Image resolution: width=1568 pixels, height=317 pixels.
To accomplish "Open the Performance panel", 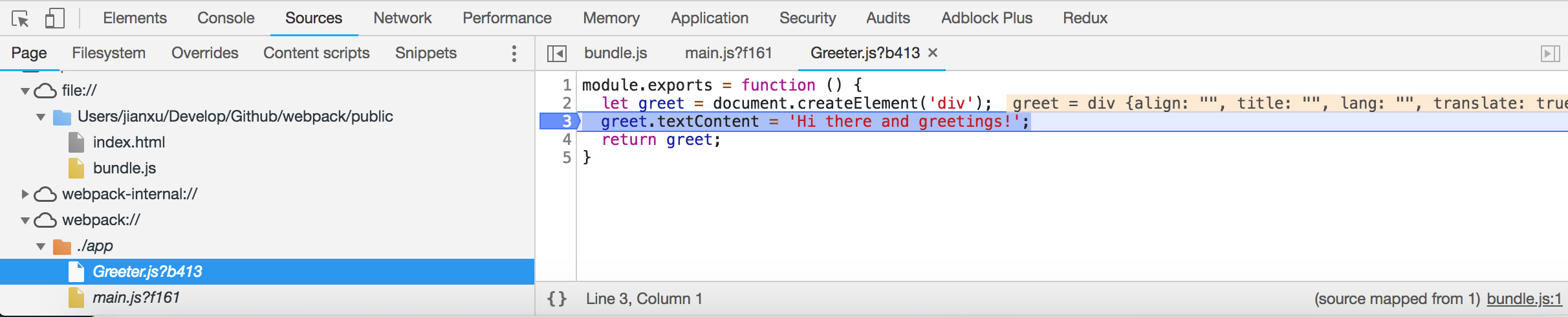I will (507, 18).
